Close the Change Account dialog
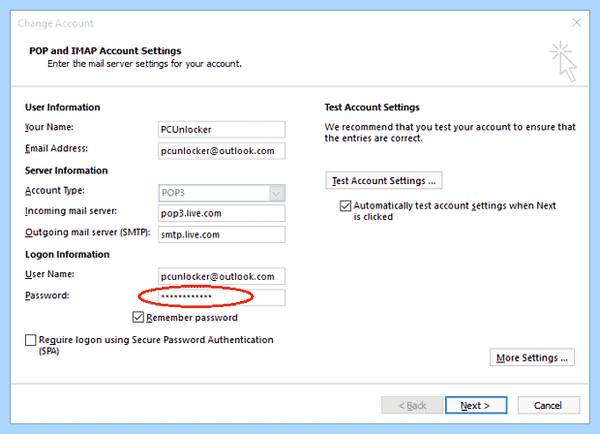Screen dimensions: 600x434 click(576, 23)
